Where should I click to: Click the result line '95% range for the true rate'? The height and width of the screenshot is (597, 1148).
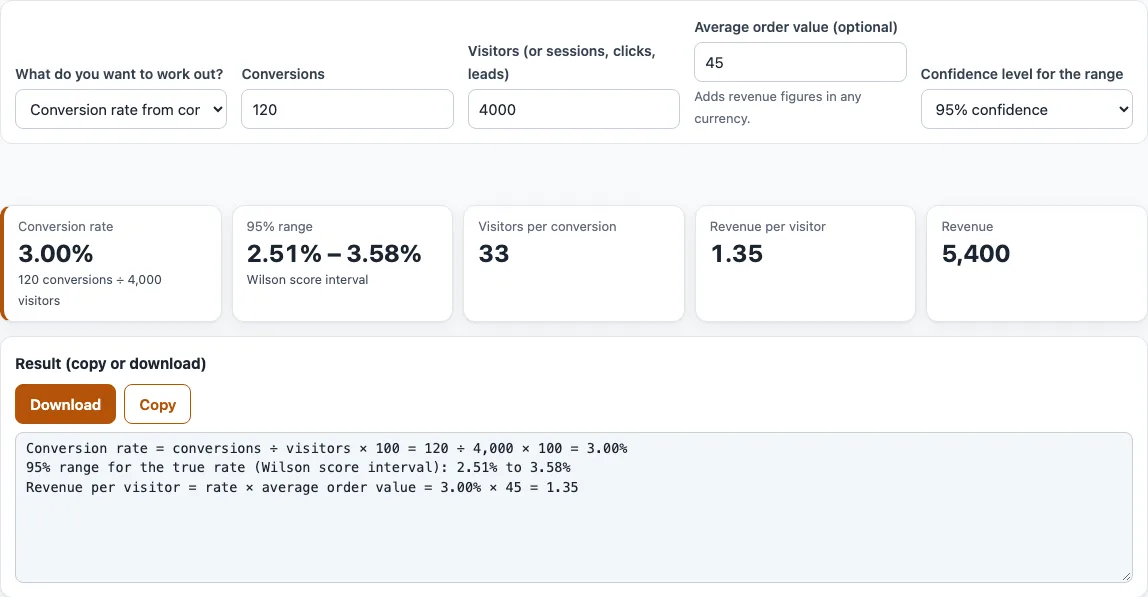[x=298, y=467]
